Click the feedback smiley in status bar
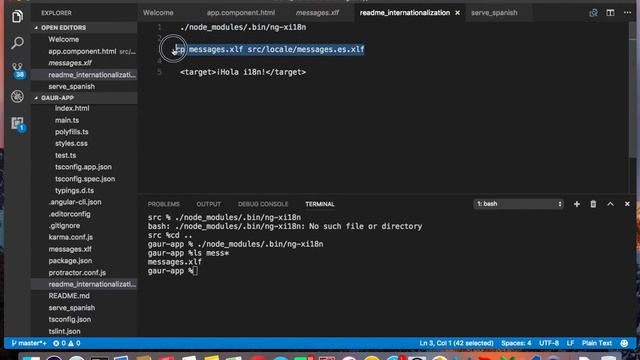 point(624,343)
